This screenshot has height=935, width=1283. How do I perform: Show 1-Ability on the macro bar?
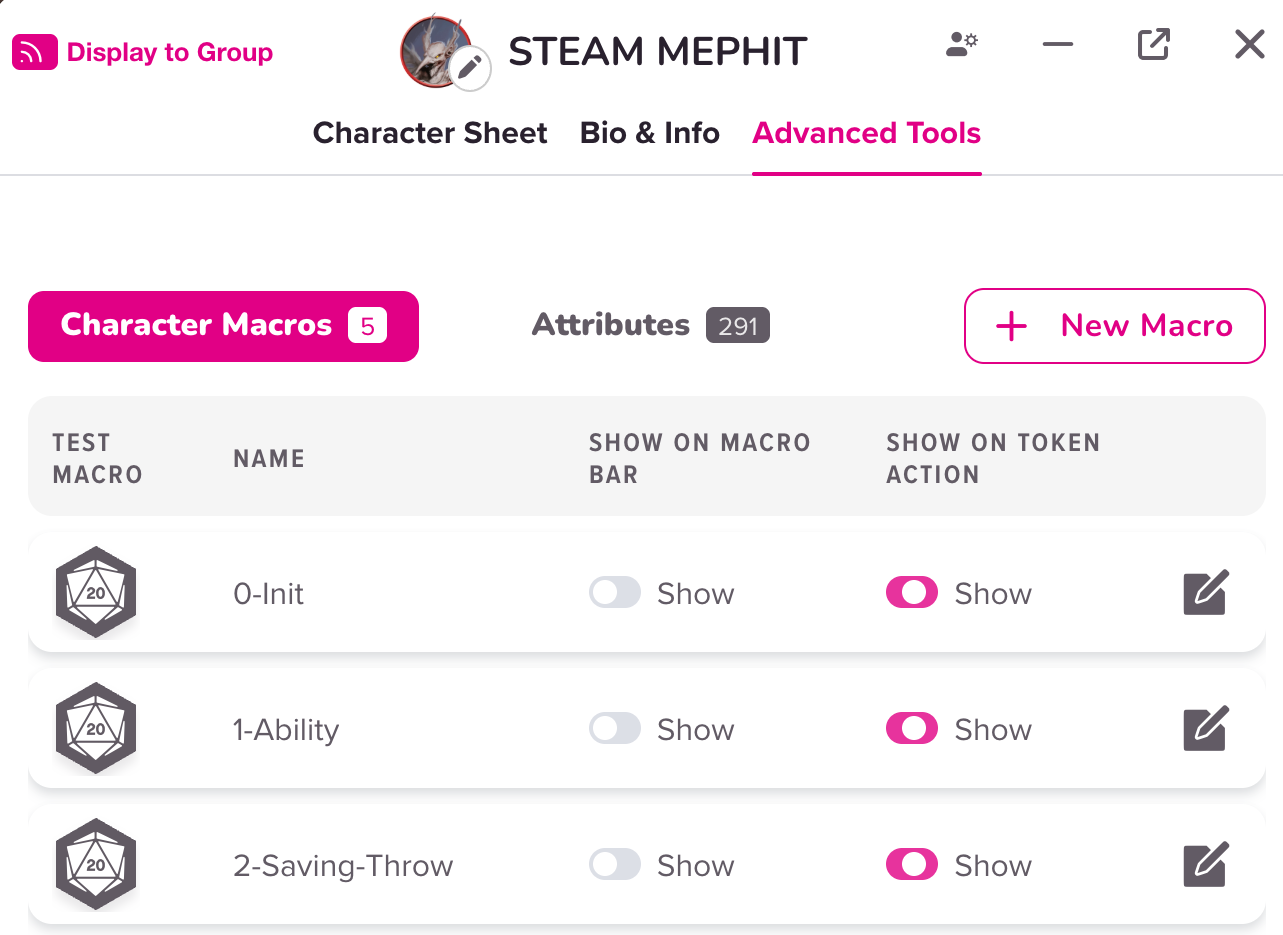point(614,729)
